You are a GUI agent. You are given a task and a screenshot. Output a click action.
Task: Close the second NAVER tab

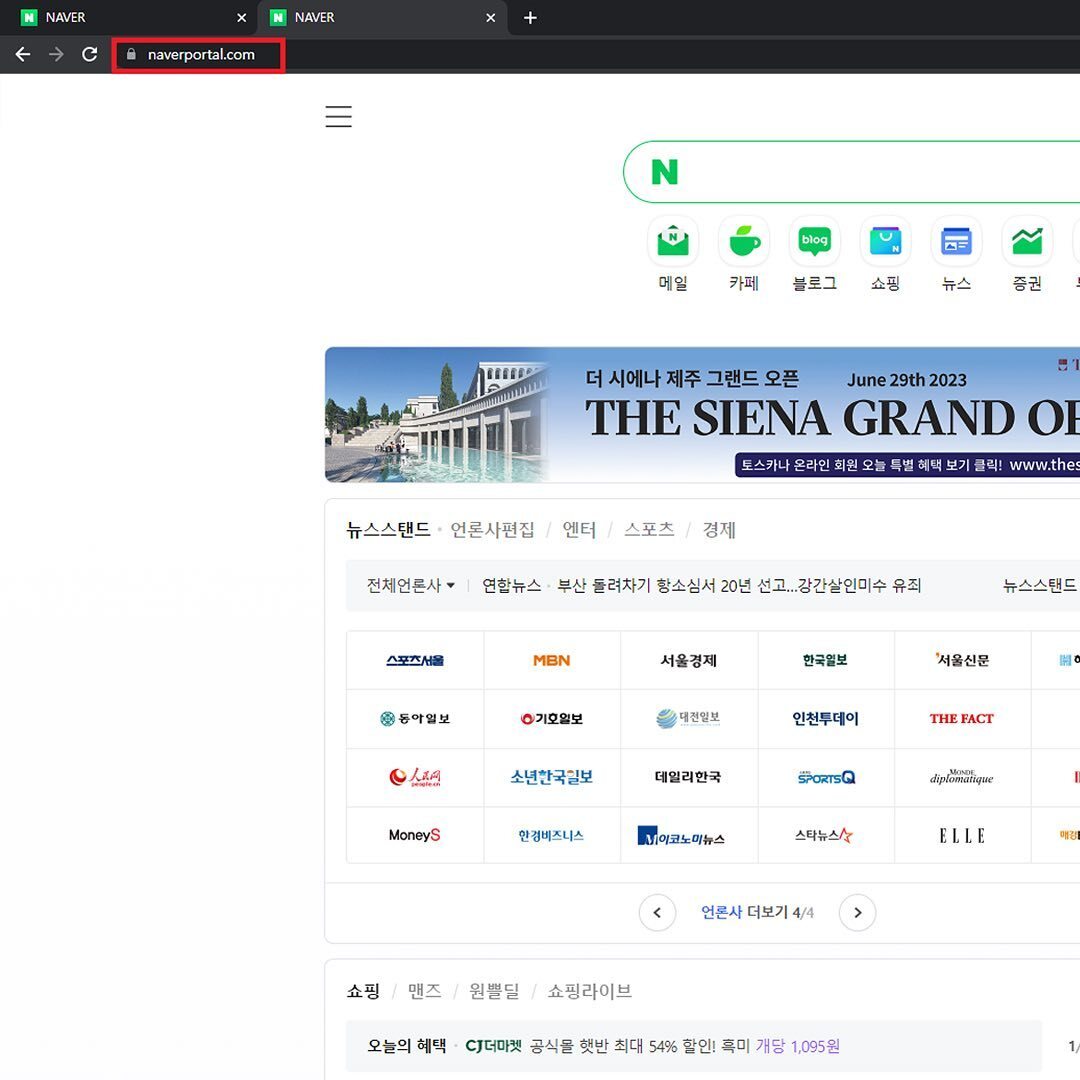coord(490,18)
